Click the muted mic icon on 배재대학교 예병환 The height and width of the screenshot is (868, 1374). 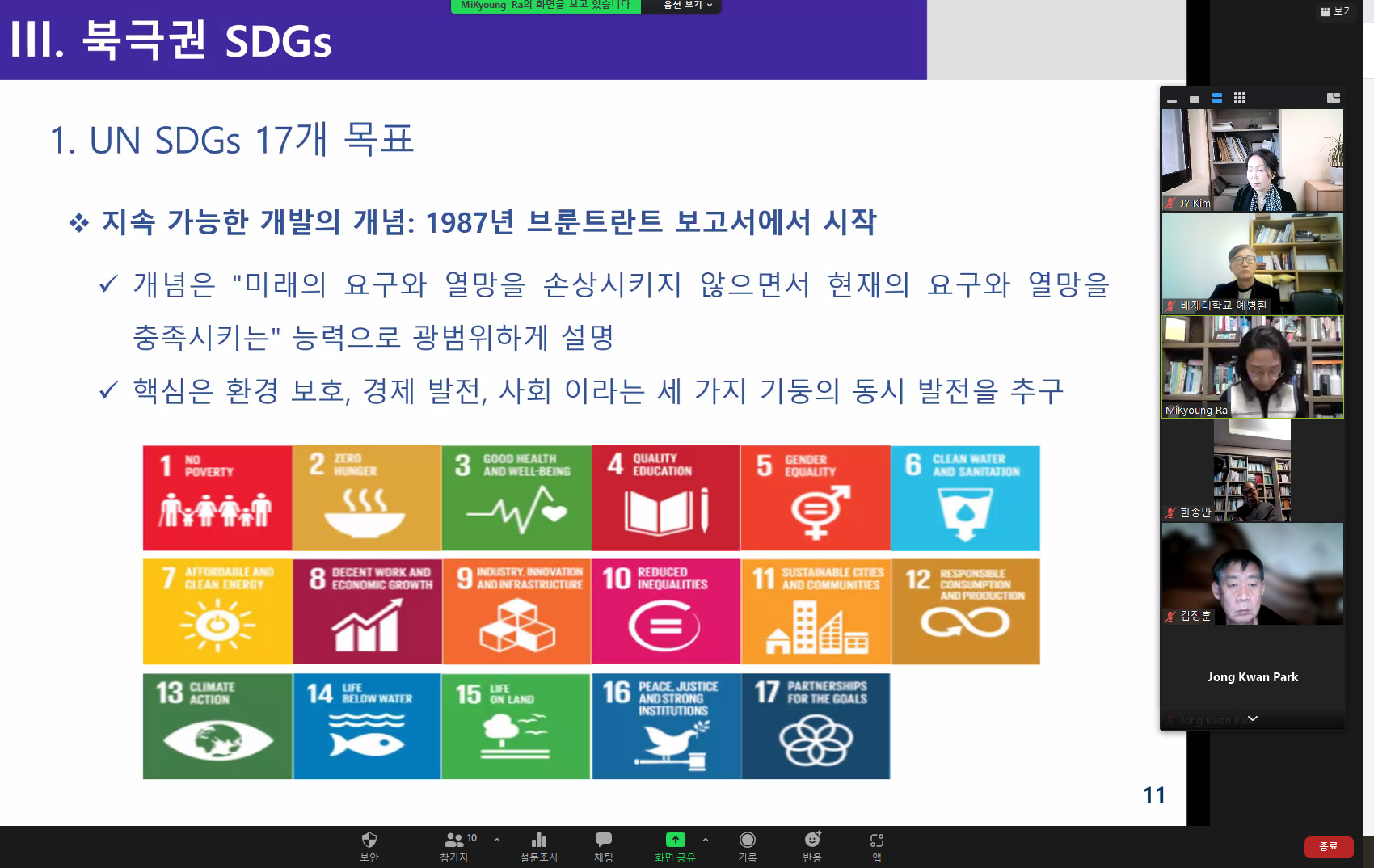[x=1170, y=305]
